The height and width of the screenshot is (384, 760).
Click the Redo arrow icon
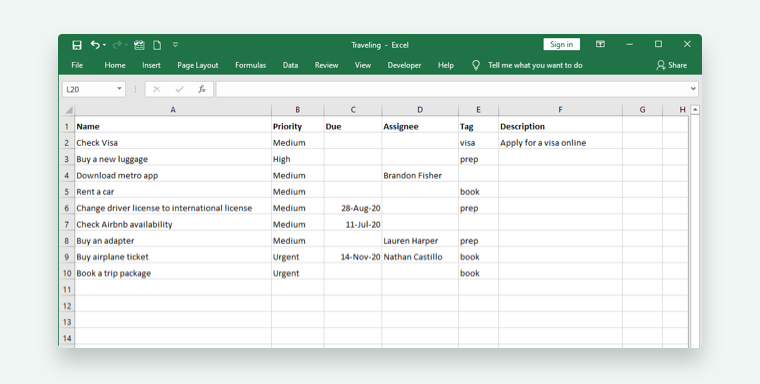click(x=117, y=45)
